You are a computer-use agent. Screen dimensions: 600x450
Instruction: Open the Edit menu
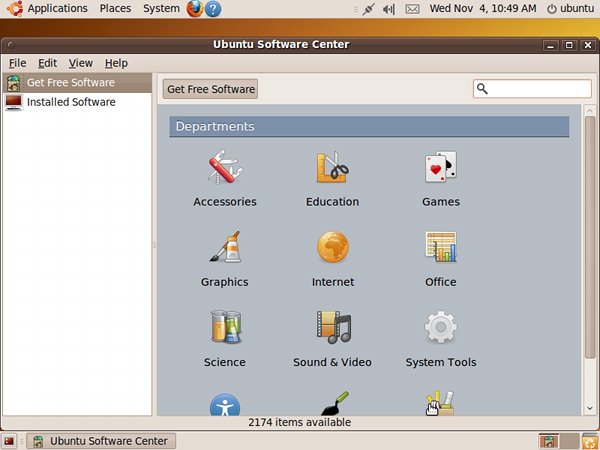click(x=47, y=63)
